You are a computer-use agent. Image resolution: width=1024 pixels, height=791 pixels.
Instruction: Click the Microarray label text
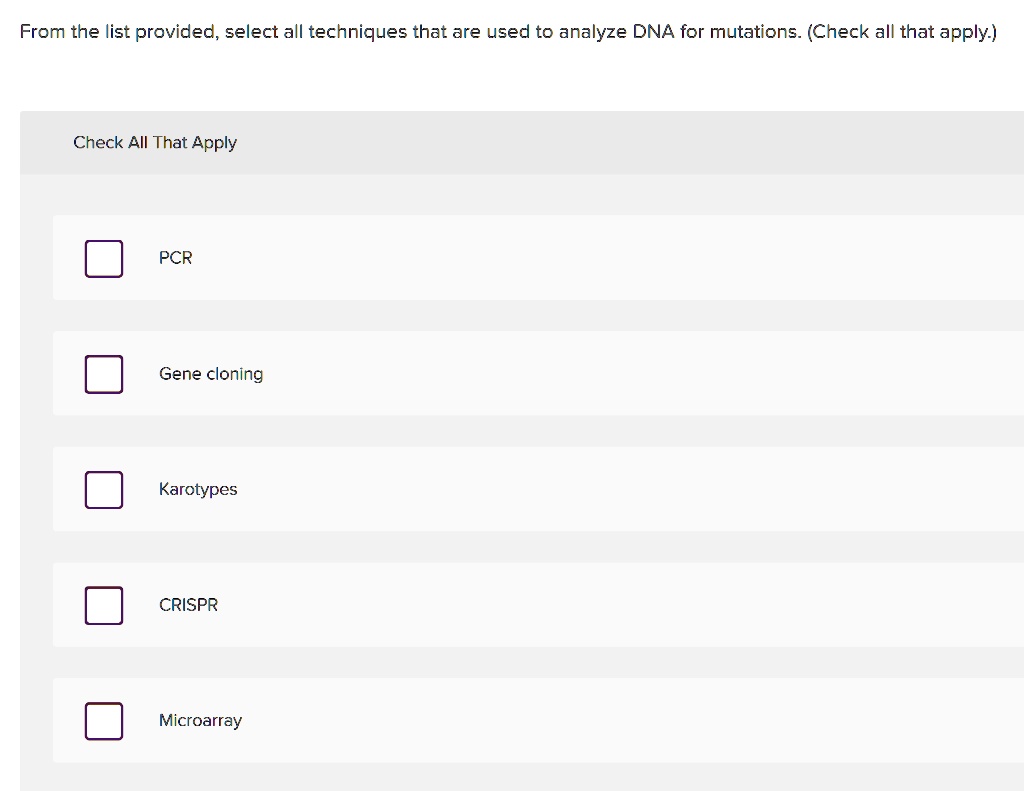click(x=200, y=720)
